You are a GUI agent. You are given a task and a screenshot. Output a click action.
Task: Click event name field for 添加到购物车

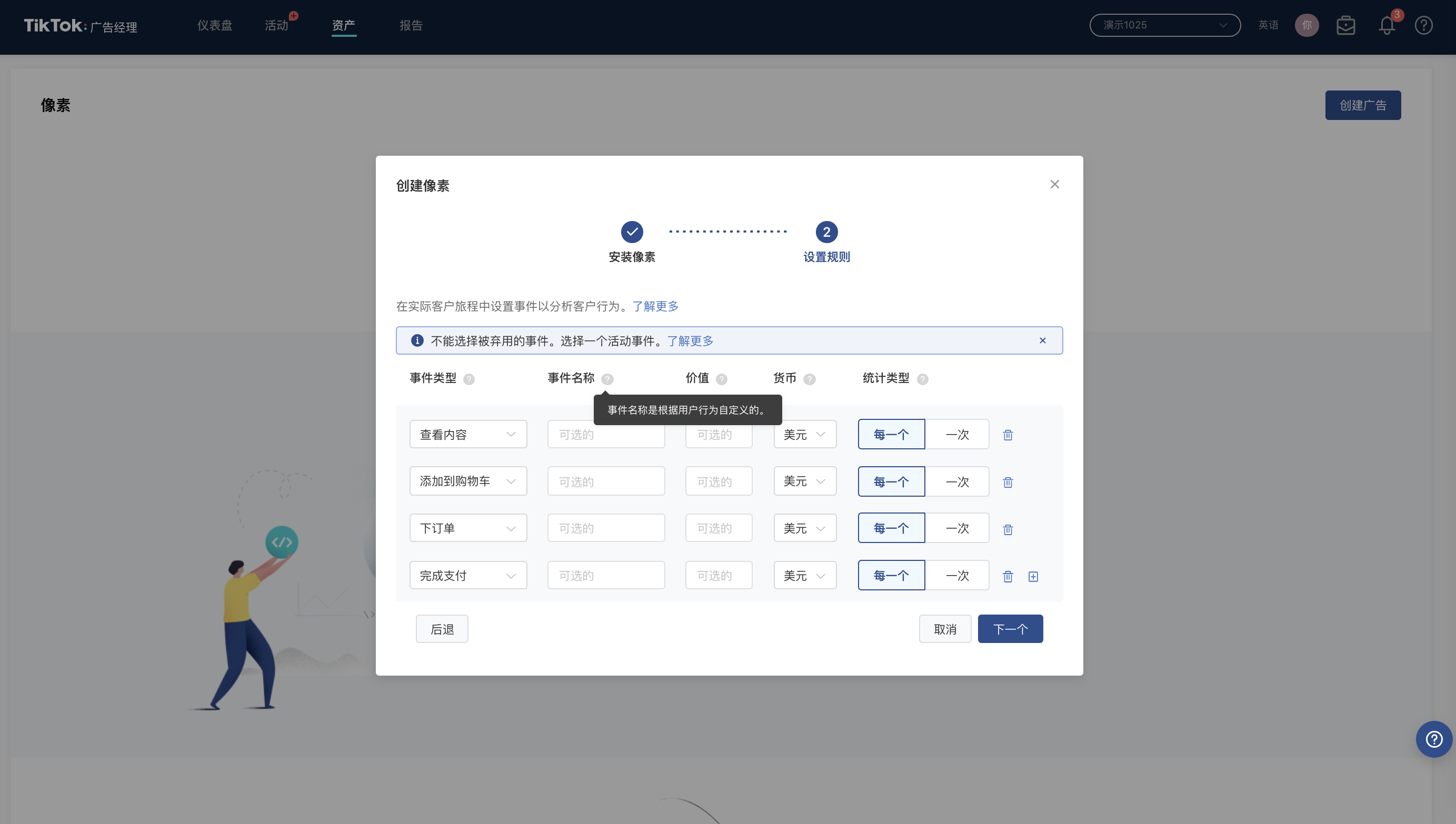click(606, 481)
